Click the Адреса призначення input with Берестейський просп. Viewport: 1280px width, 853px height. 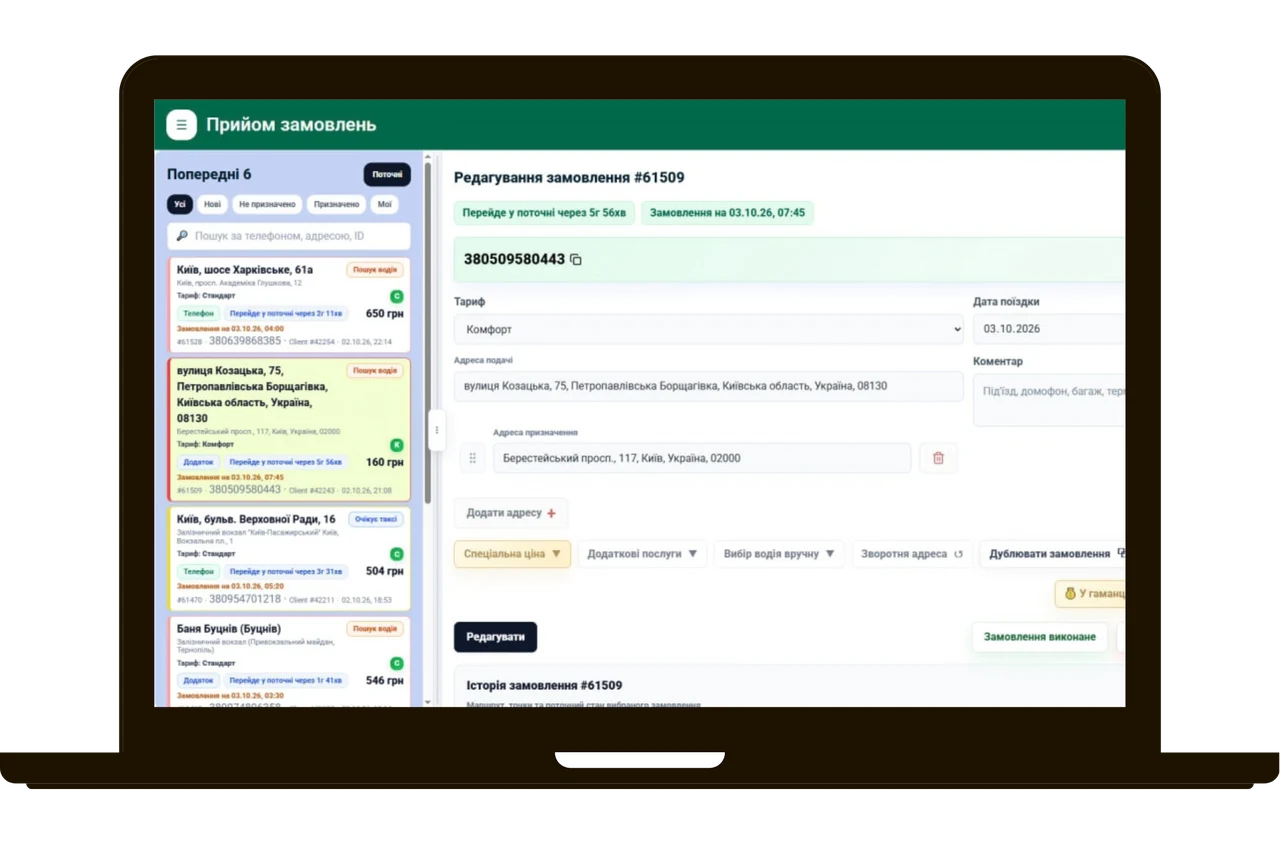tap(702, 458)
